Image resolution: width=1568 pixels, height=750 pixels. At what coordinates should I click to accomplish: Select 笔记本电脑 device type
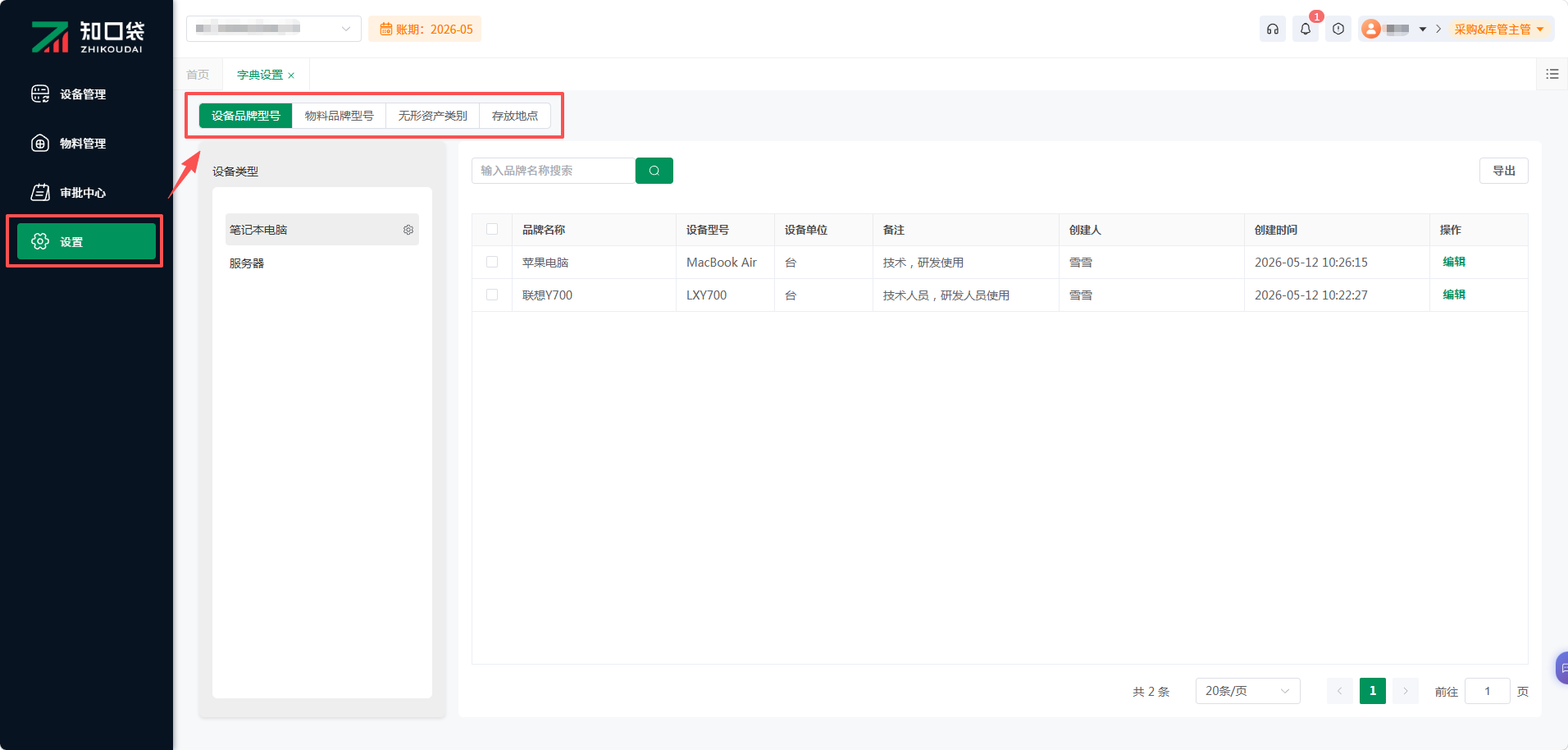(322, 230)
